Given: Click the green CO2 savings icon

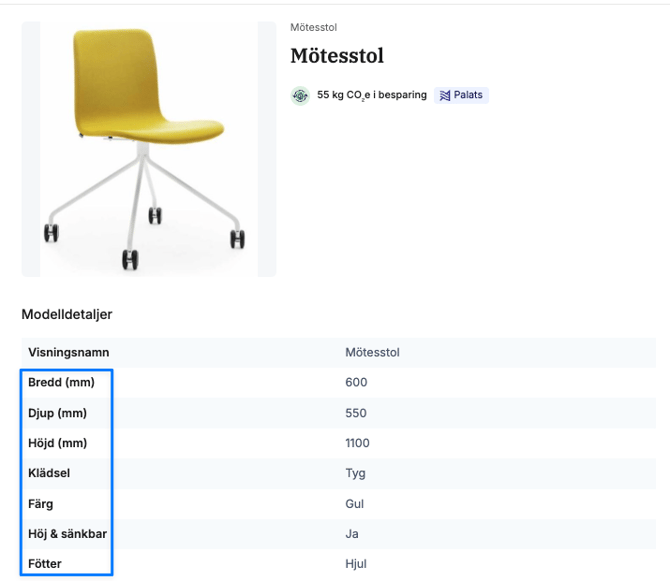Looking at the screenshot, I should tap(300, 96).
